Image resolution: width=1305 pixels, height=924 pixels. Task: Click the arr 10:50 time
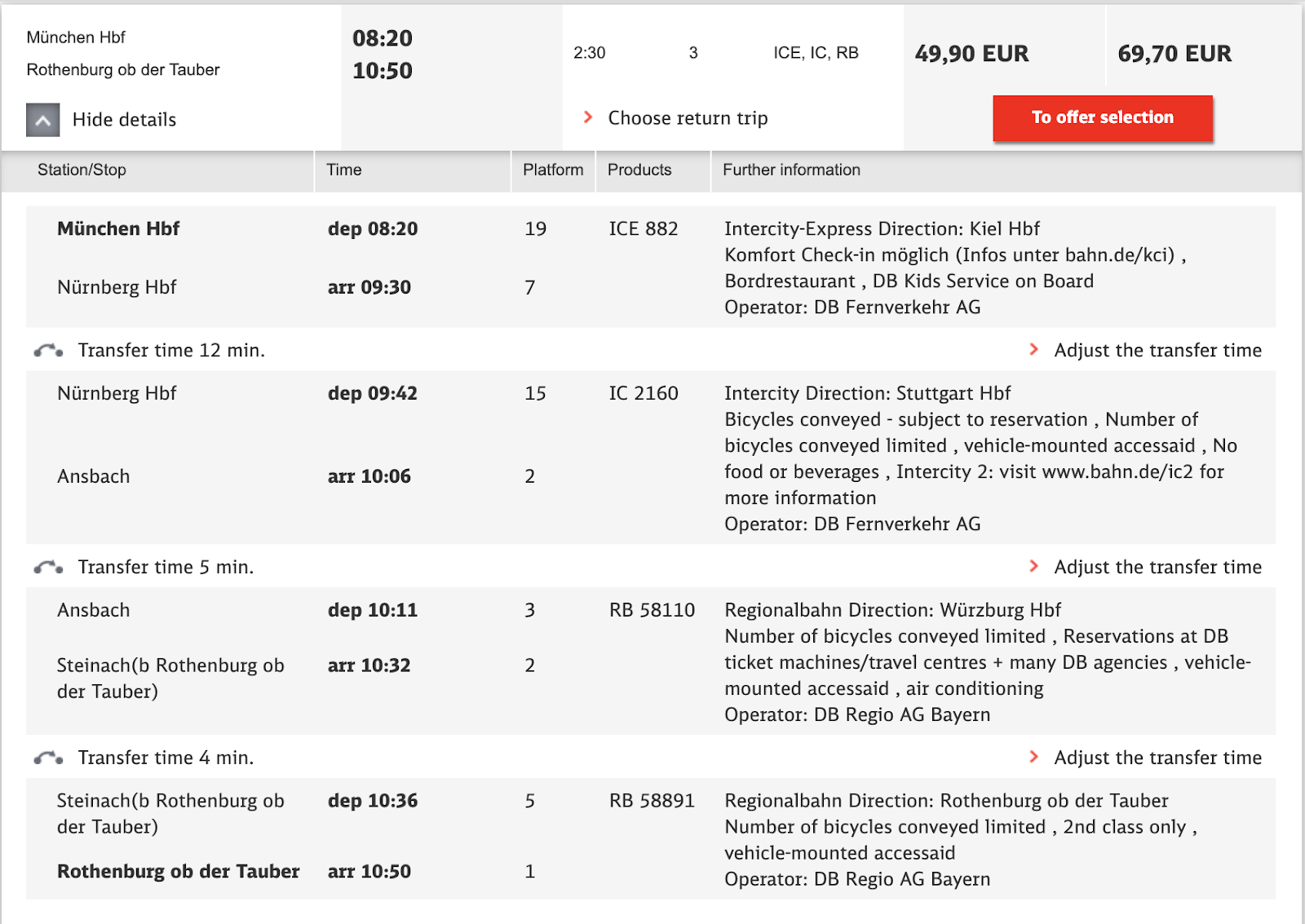coord(369,872)
